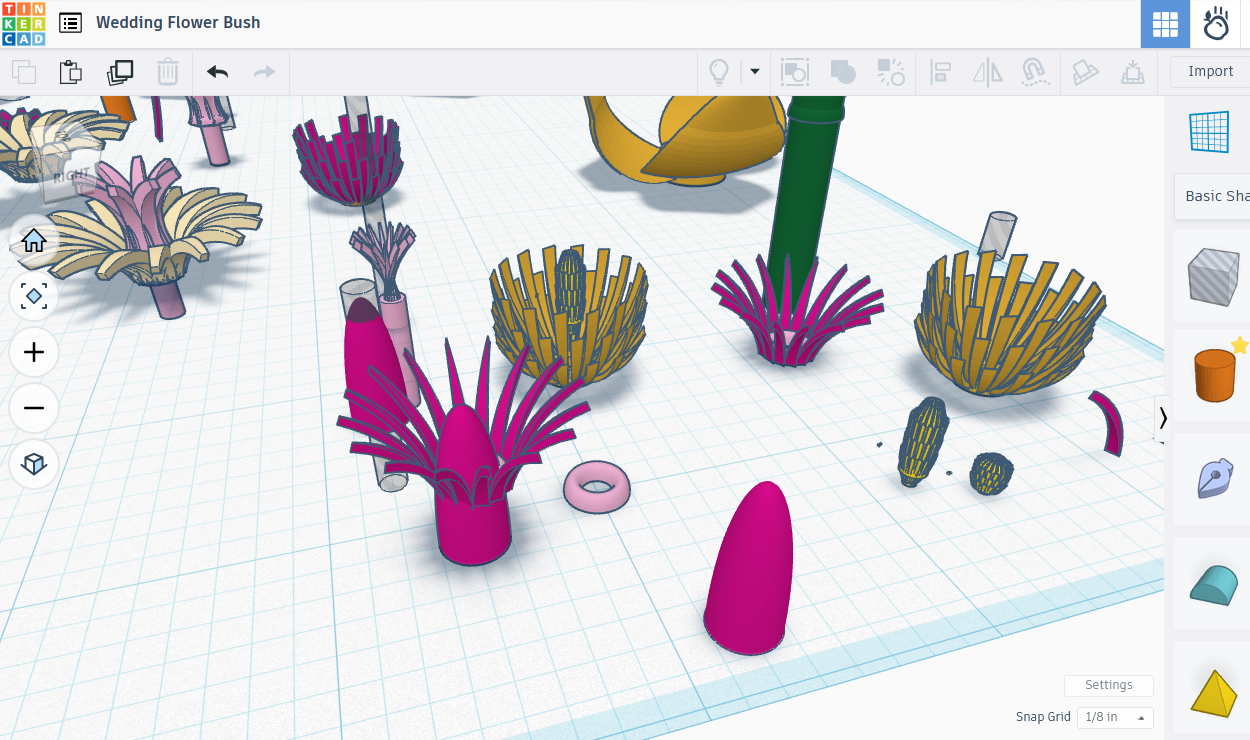Image resolution: width=1250 pixels, height=740 pixels.
Task: Click the Tinkercad logo
Action: (23, 23)
